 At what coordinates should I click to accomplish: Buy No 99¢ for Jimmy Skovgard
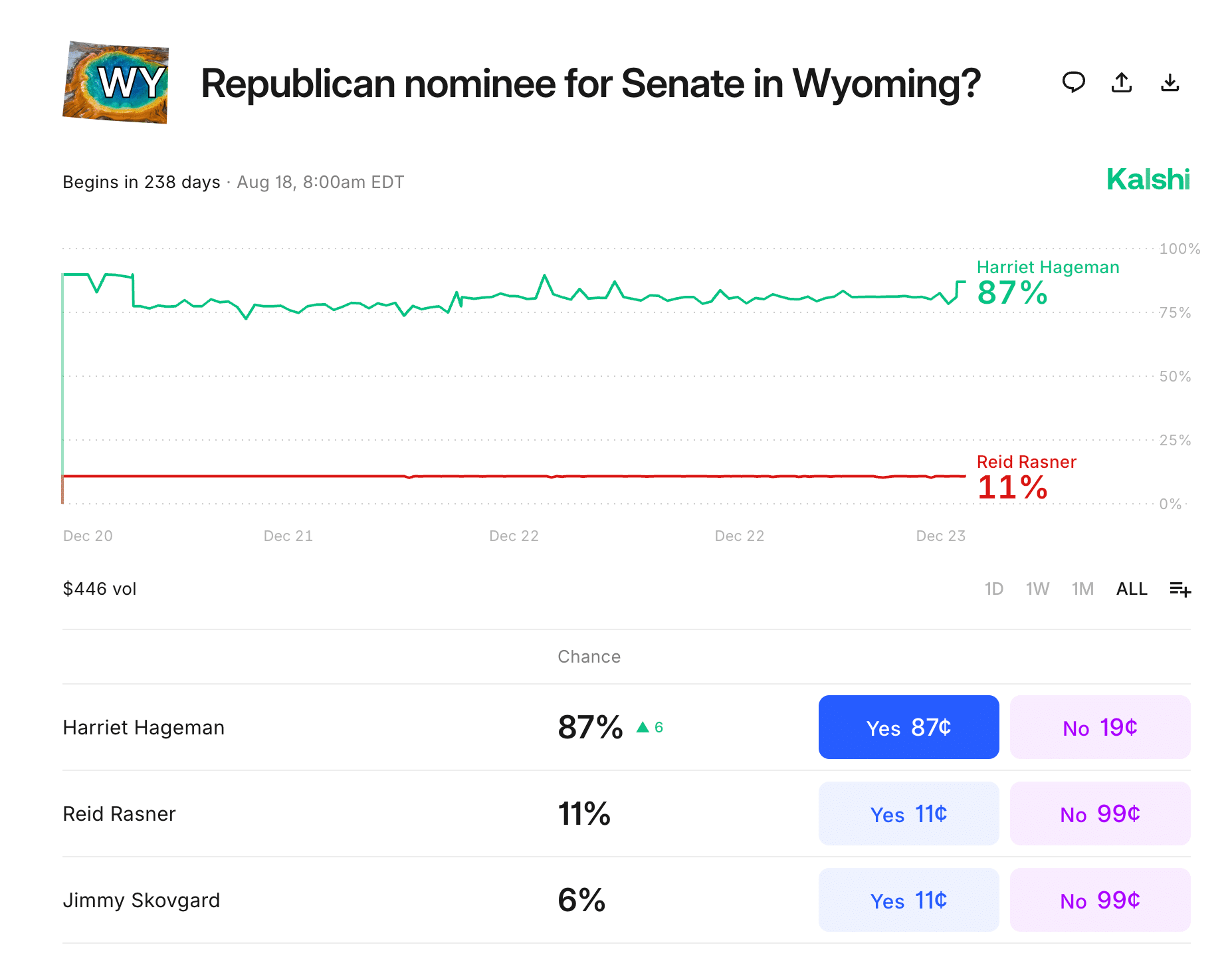click(1100, 900)
